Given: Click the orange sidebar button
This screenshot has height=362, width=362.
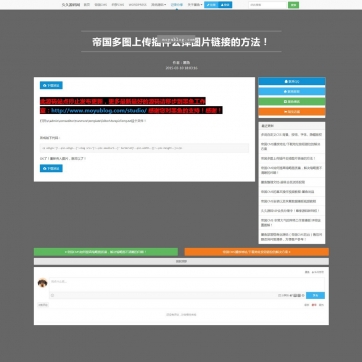Looking at the screenshot, I should pyautogui.click(x=292, y=112).
